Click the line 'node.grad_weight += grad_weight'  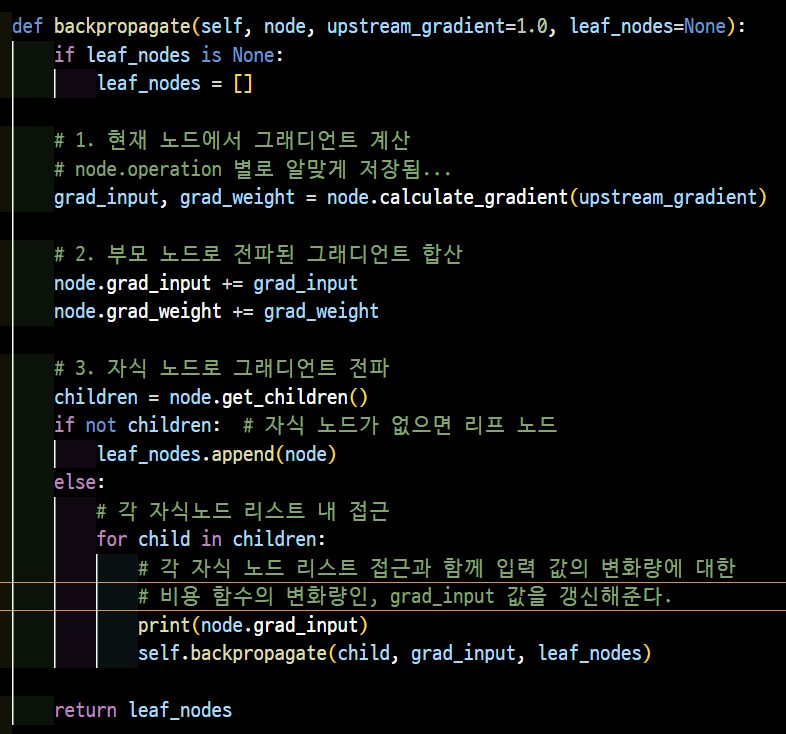[x=217, y=311]
